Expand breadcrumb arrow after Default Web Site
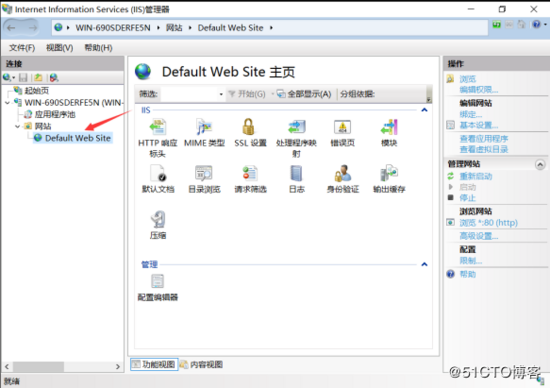The image size is (550, 388). 271,28
